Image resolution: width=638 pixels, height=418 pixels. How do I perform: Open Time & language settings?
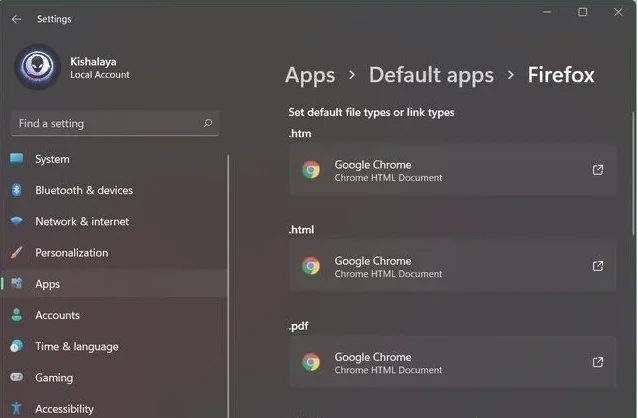click(x=76, y=346)
